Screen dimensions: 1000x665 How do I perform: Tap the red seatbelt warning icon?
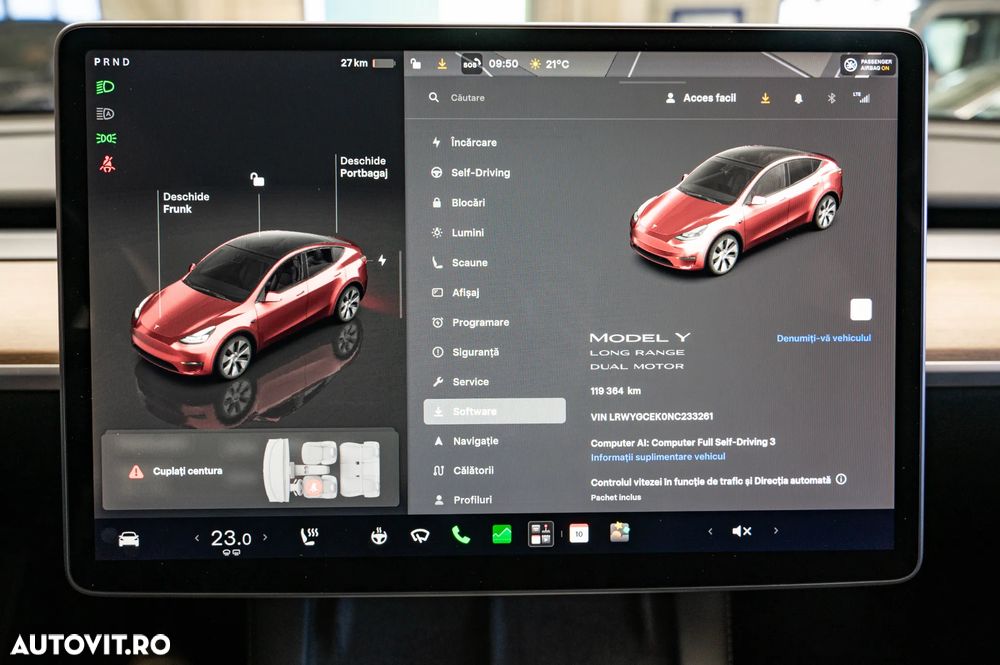(107, 164)
